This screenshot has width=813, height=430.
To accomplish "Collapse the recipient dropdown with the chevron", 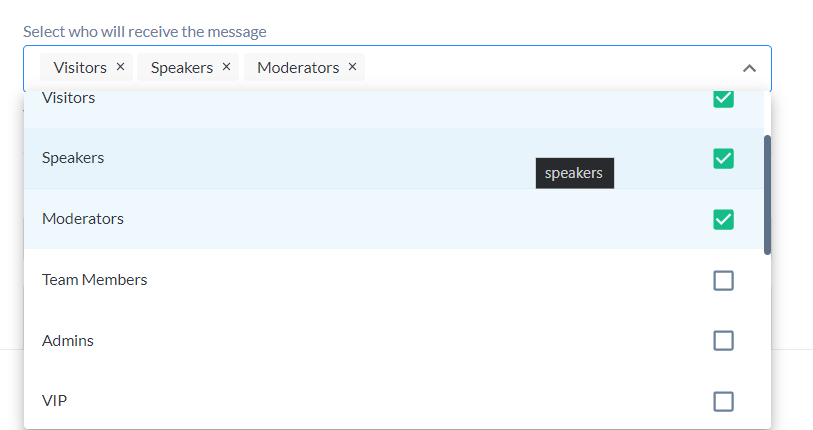I will (749, 68).
